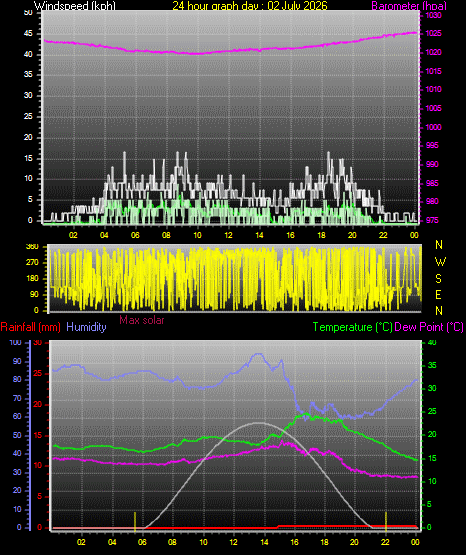The height and width of the screenshot is (555, 466).
Task: Click the 'Windspeed (kph)' axis title
Action: coord(75,6)
